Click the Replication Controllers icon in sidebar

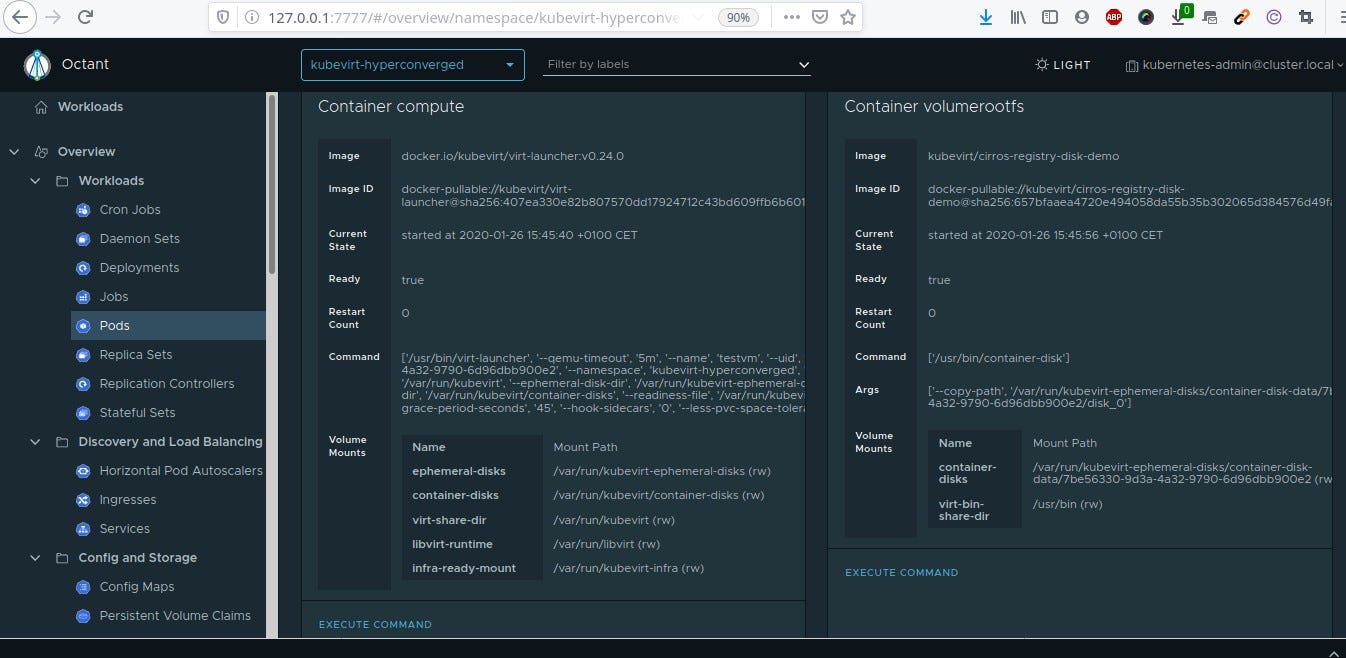pos(83,384)
